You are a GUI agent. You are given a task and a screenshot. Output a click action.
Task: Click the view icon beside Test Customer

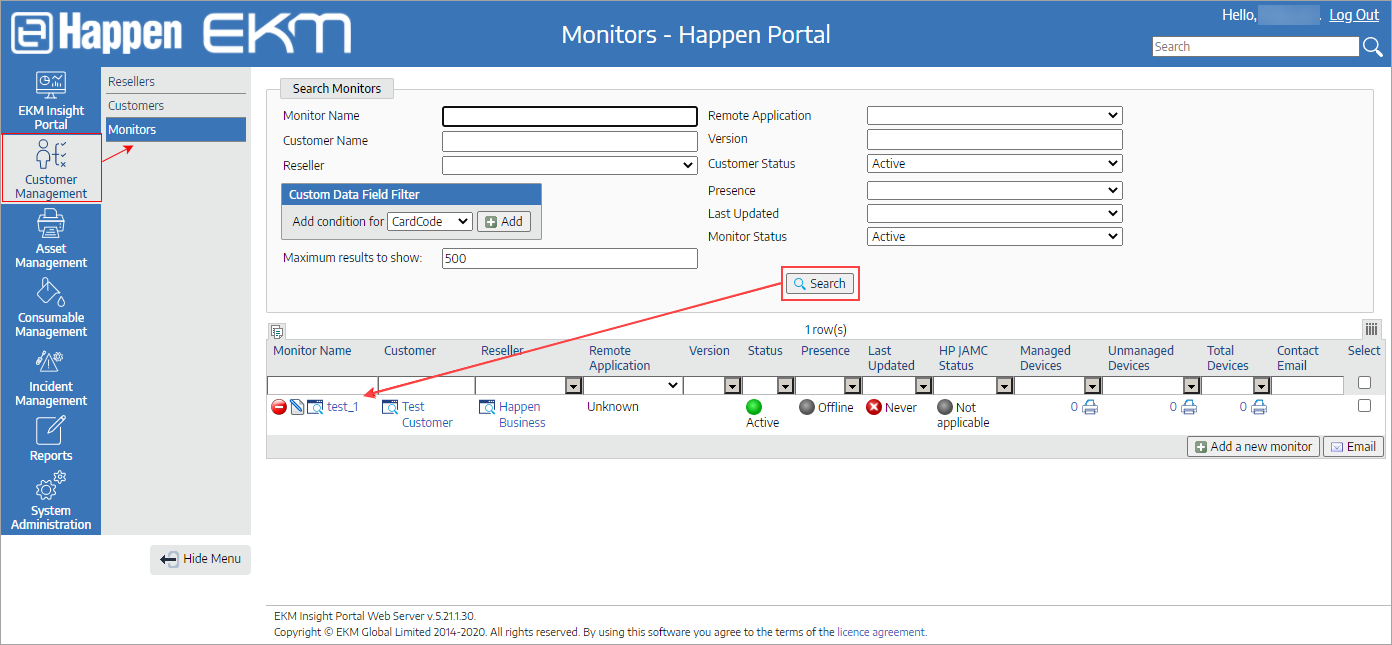coord(390,407)
